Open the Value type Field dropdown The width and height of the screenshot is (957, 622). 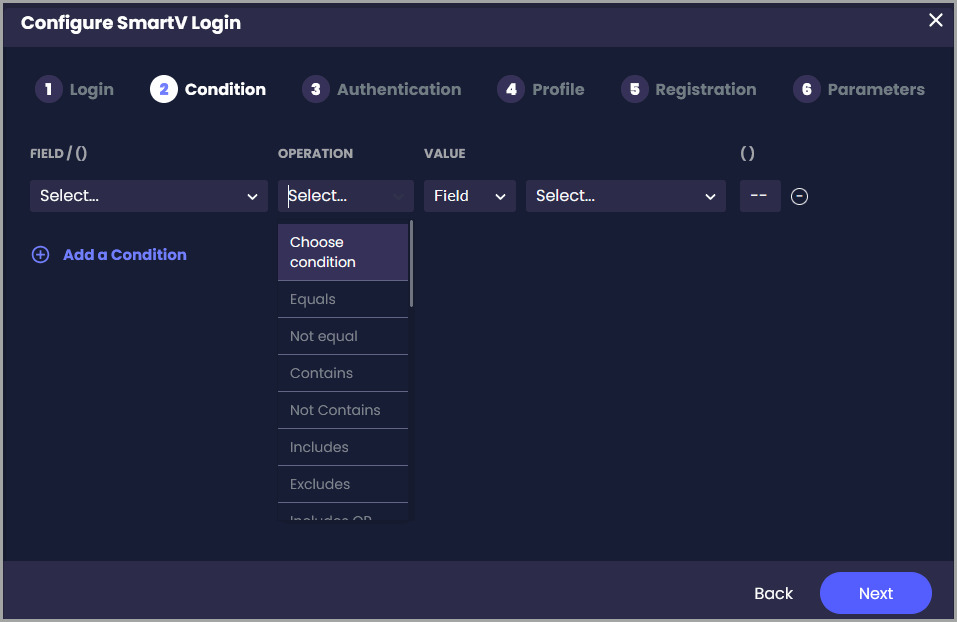pos(470,196)
